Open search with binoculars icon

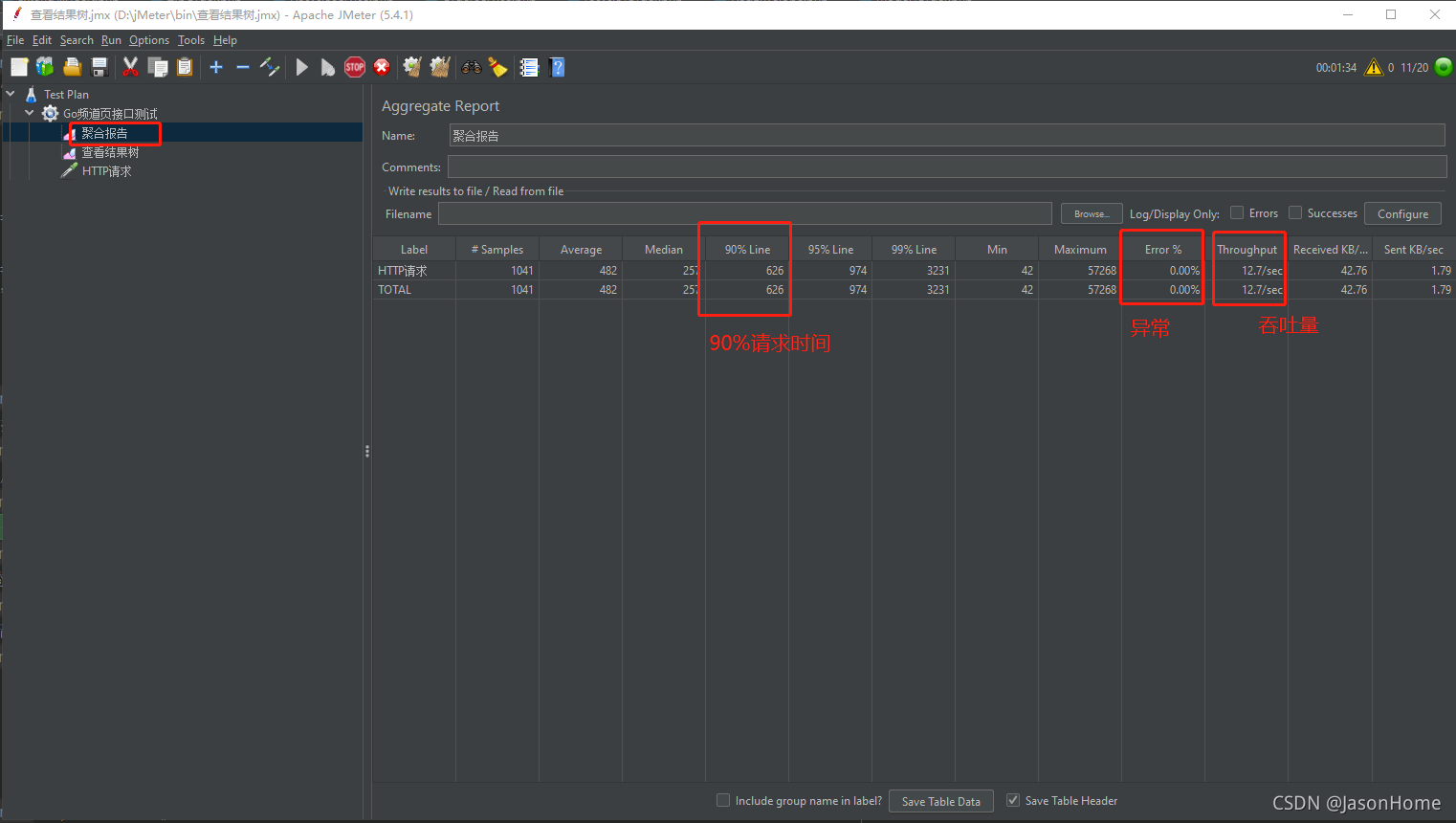click(x=472, y=67)
